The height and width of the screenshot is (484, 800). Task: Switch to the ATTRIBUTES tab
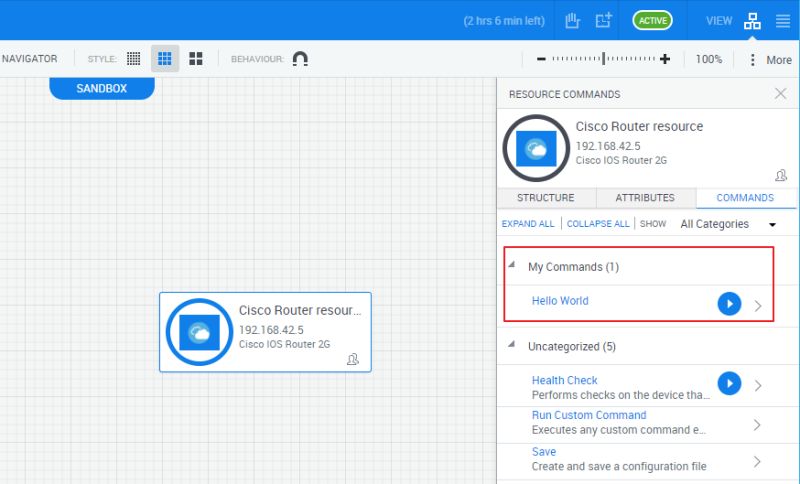point(645,198)
